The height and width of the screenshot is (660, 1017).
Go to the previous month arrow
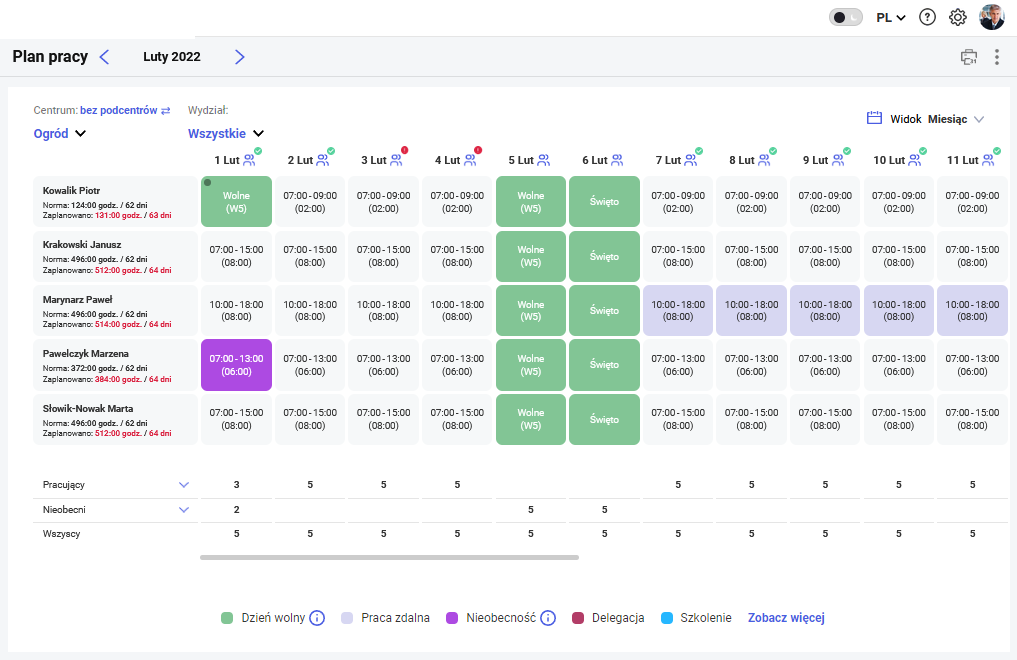click(104, 57)
